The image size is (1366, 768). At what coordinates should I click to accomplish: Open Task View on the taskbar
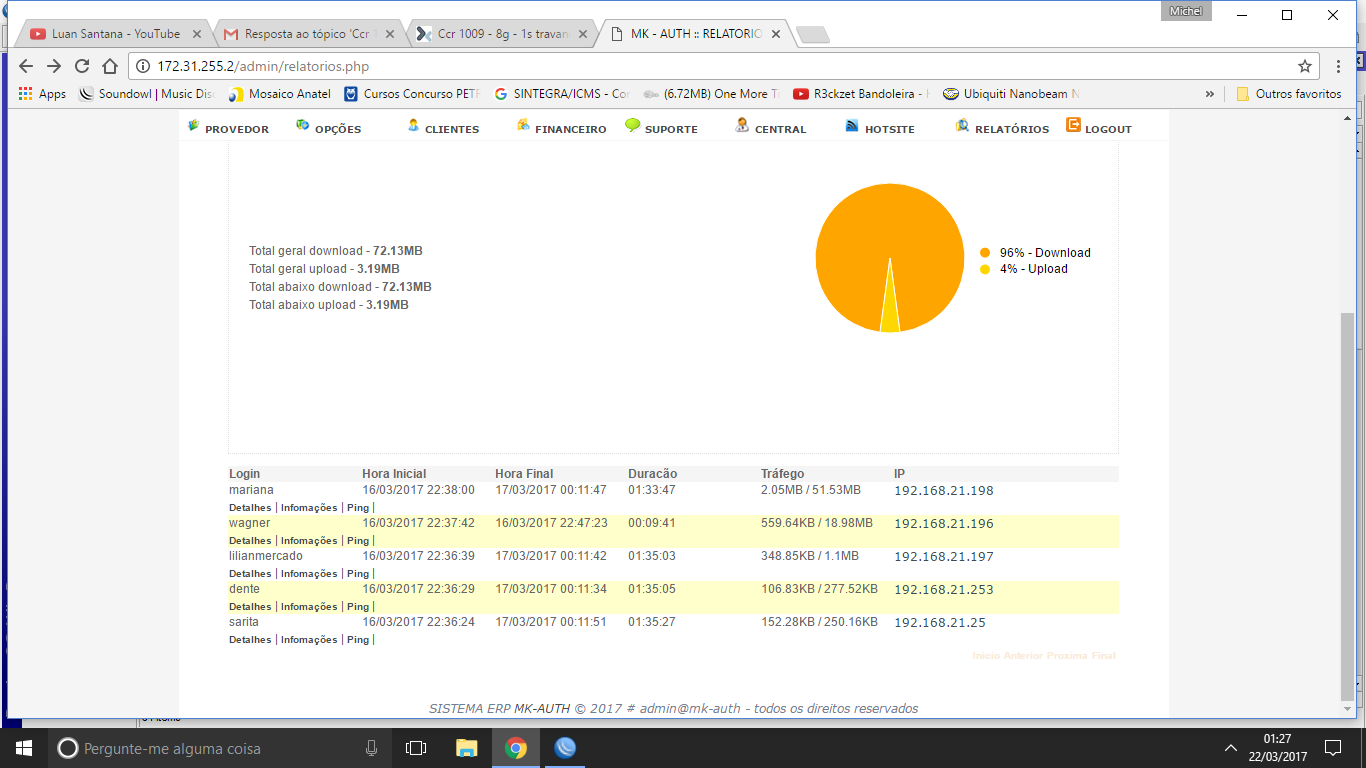click(x=416, y=748)
